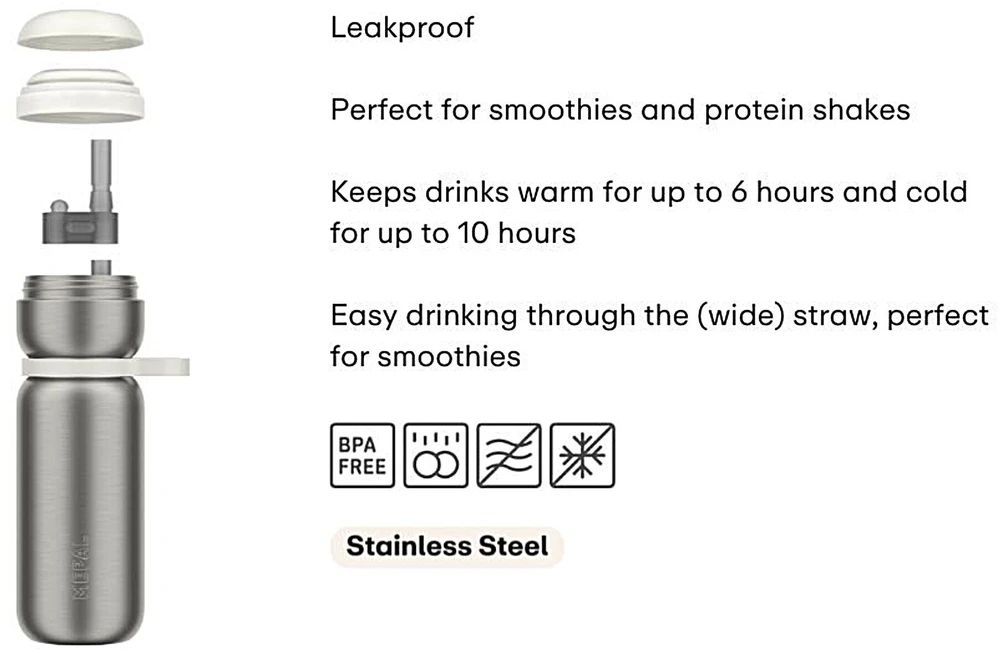This screenshot has height=653, width=1000.
Task: Click the threaded steel bottle neck
Action: (x=80, y=287)
